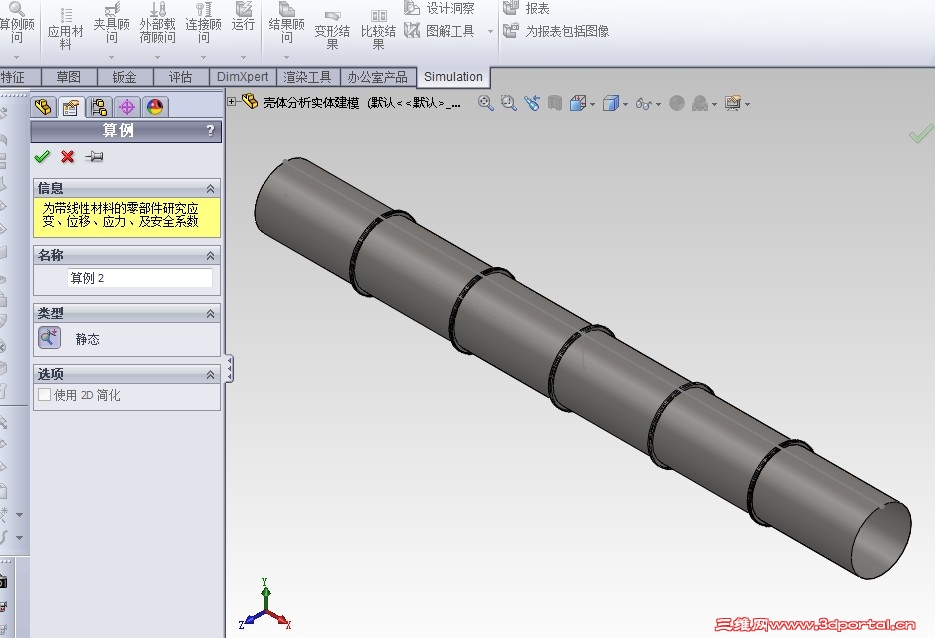Confirm the study with green checkmark

click(42, 157)
